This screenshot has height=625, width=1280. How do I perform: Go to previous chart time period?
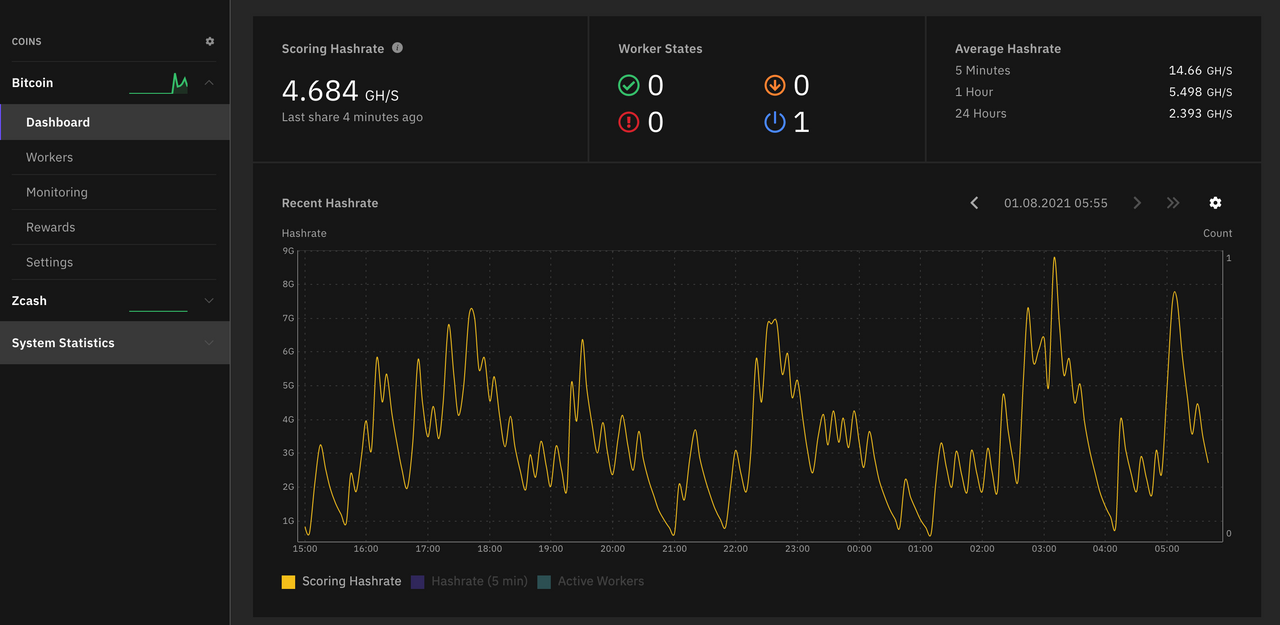[x=975, y=203]
